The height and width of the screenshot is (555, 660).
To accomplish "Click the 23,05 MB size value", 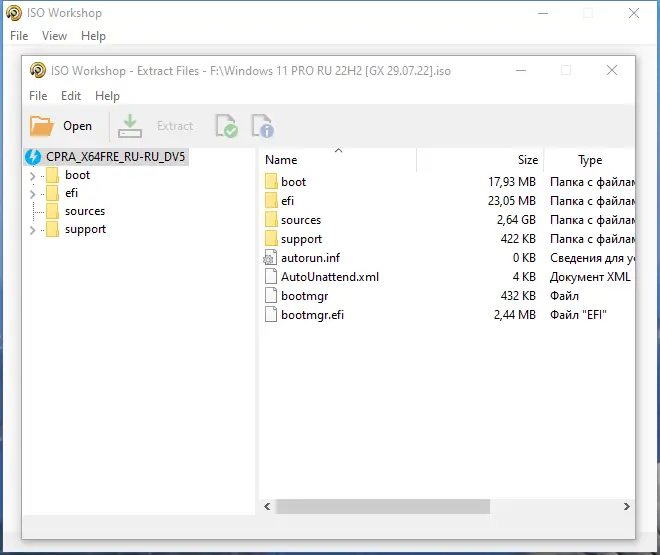I will pyautogui.click(x=512, y=201).
